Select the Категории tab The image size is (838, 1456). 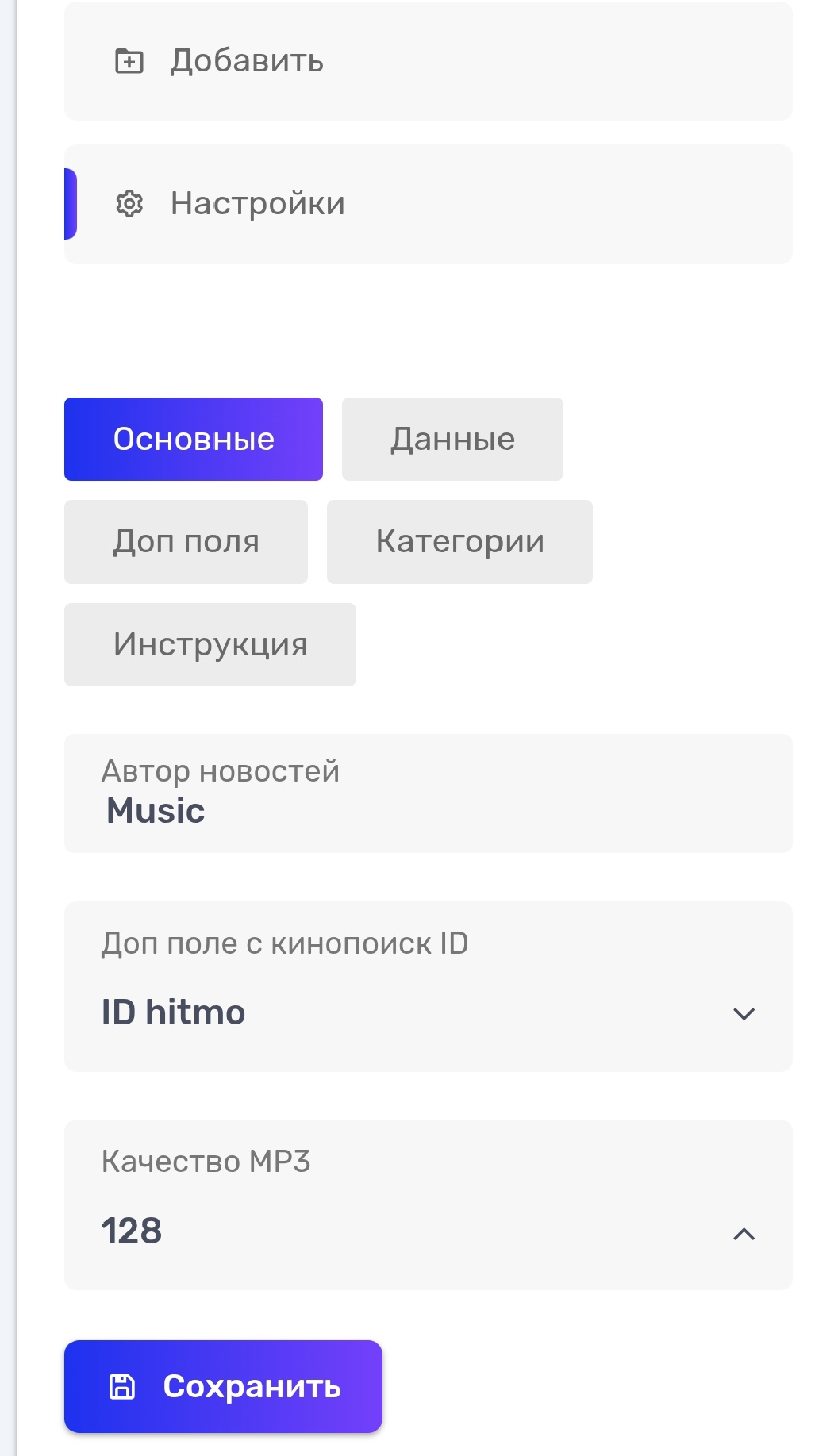pos(459,542)
